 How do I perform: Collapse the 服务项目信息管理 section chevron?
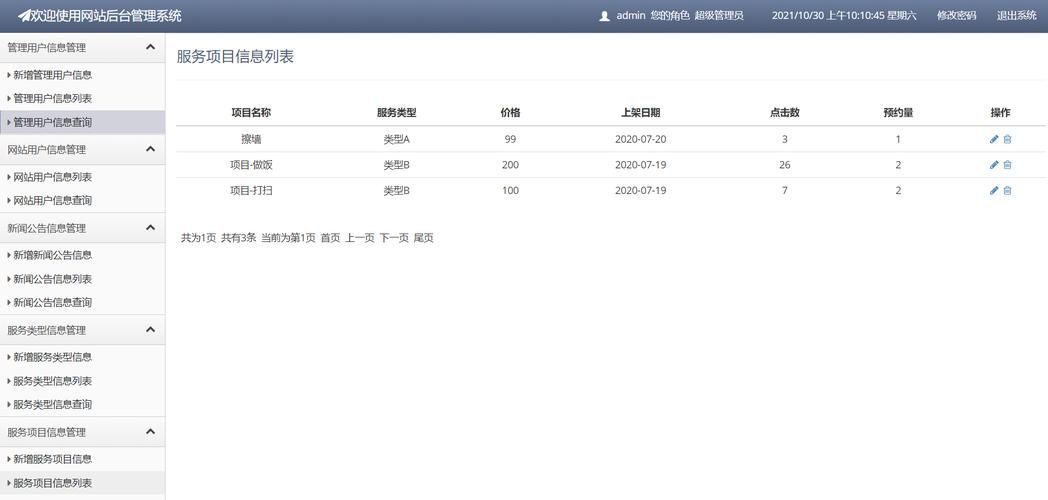pyautogui.click(x=150, y=432)
